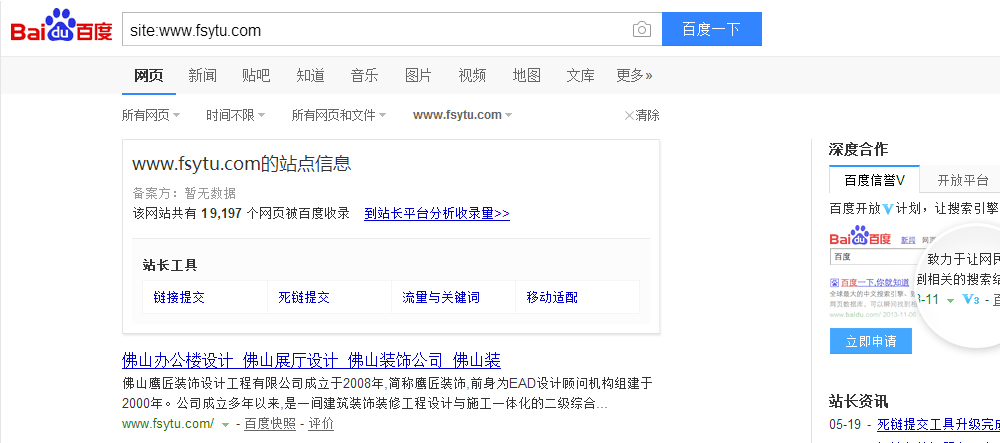Select the 百度信誉V sidebar tab
Screen dimensions: 1000x443
tap(874, 180)
